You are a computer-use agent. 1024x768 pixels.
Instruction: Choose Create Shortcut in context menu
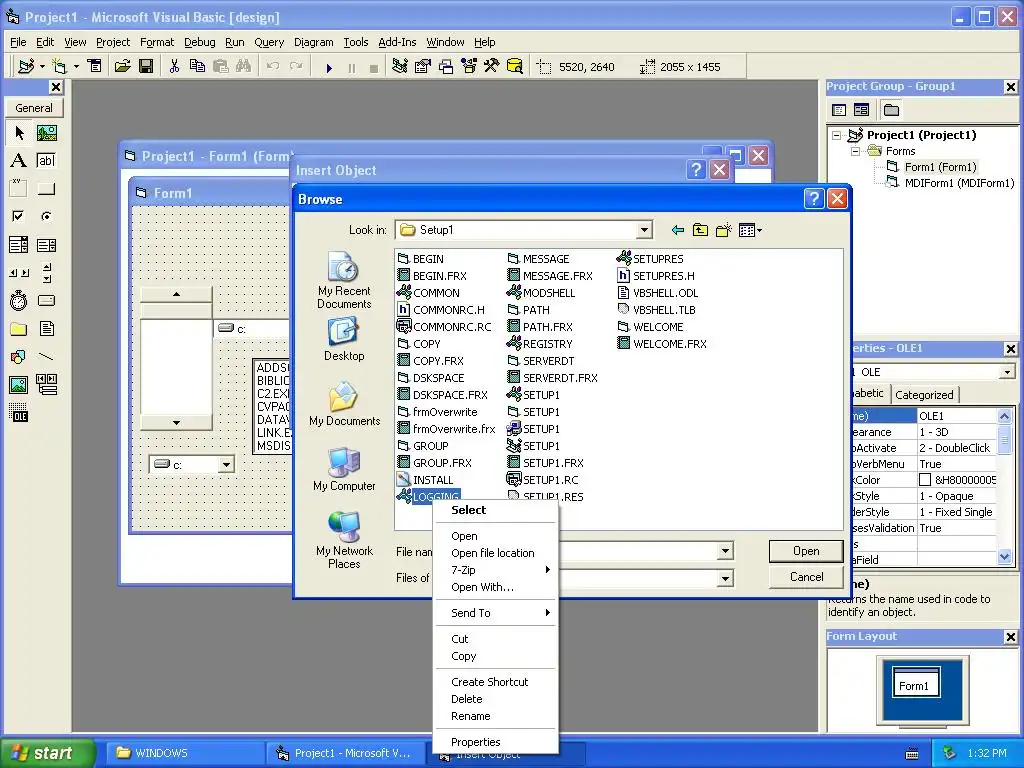496,682
